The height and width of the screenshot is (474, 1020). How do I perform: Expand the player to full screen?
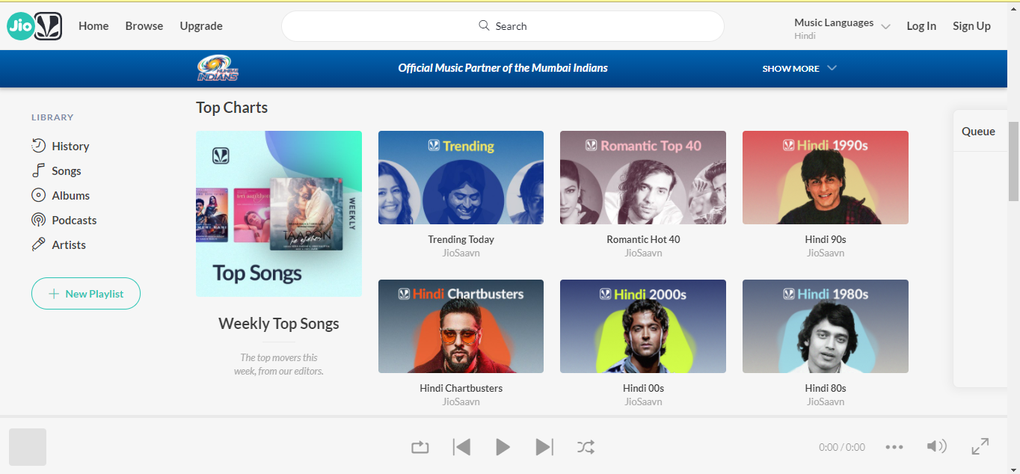tap(980, 447)
